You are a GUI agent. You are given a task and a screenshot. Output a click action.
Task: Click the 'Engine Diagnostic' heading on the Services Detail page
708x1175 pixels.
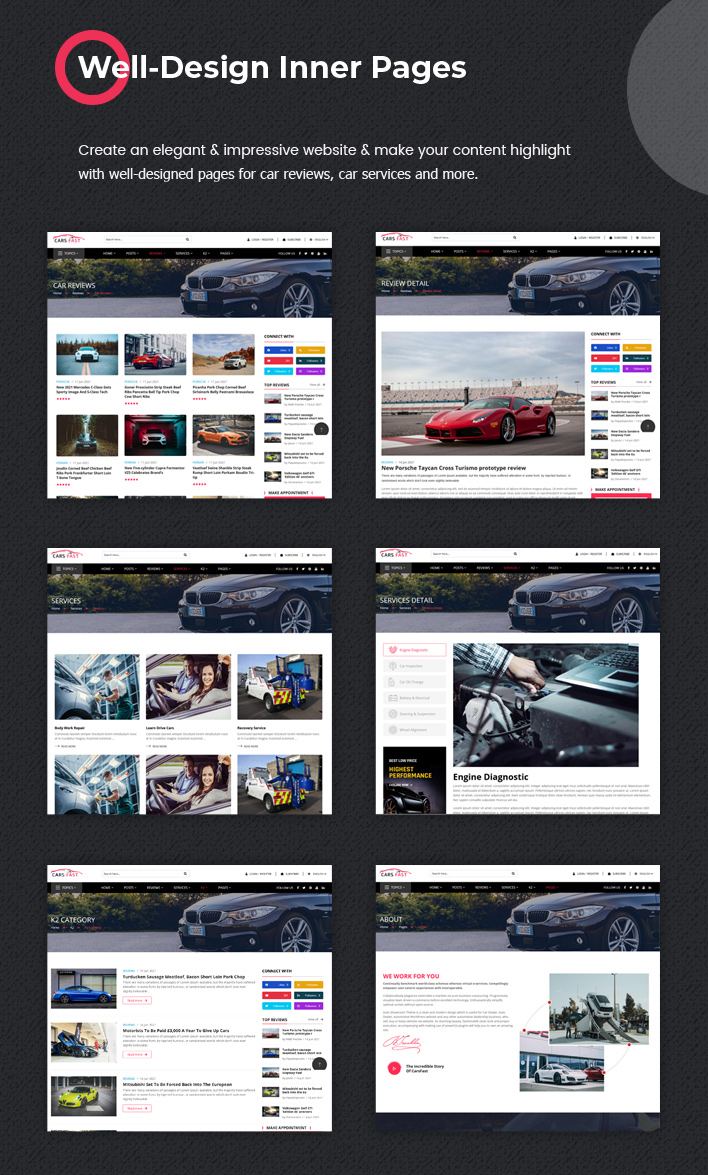click(491, 777)
